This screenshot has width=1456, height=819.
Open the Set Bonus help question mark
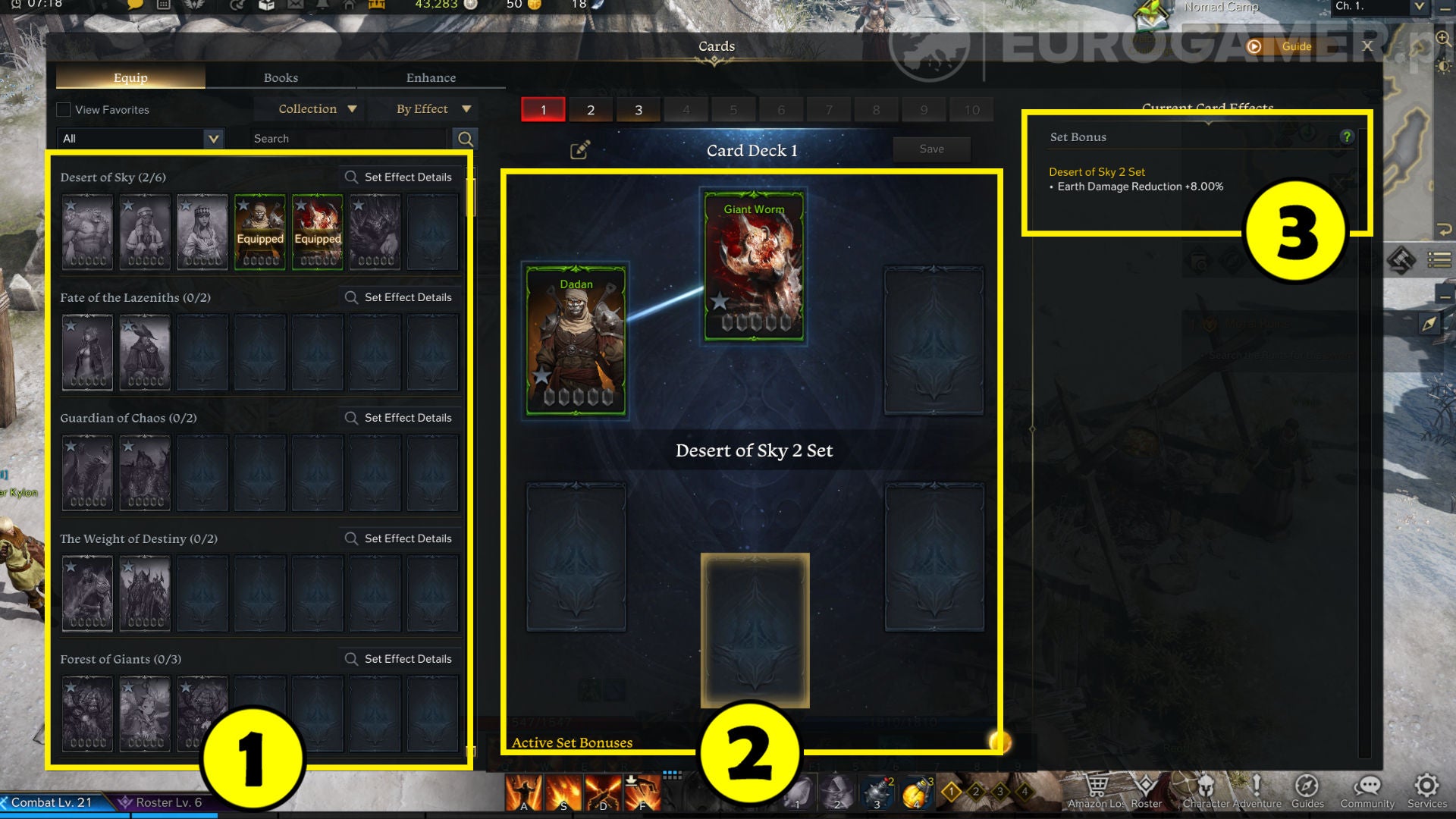coord(1347,136)
